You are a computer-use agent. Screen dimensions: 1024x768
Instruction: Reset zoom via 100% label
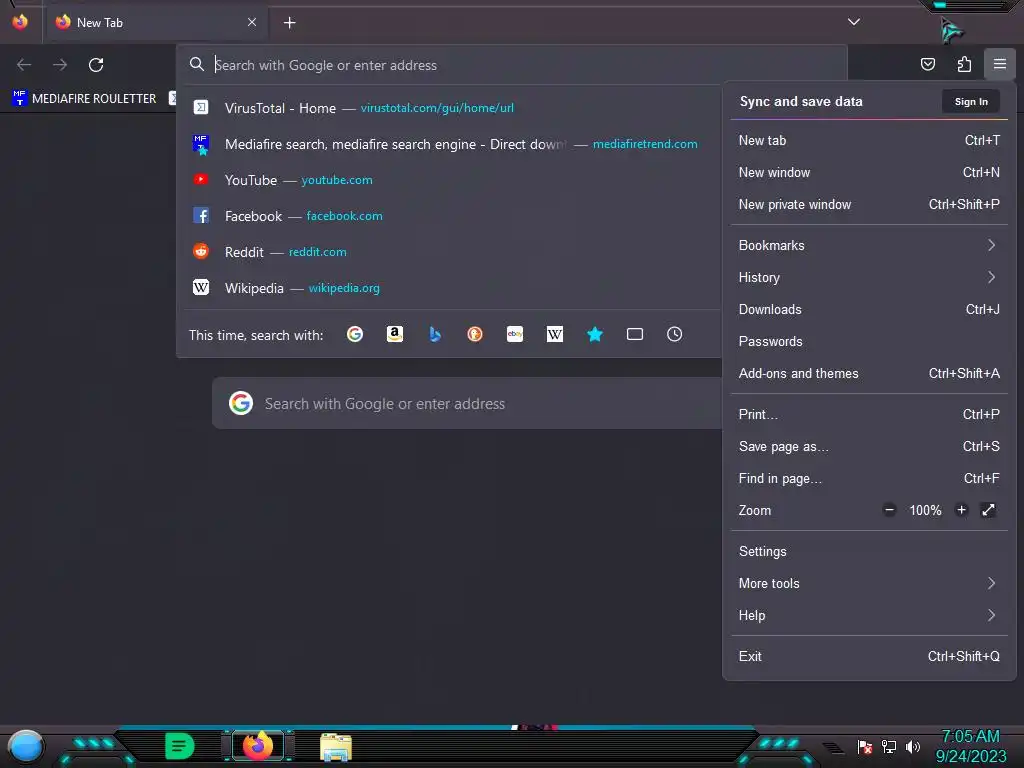click(x=925, y=510)
